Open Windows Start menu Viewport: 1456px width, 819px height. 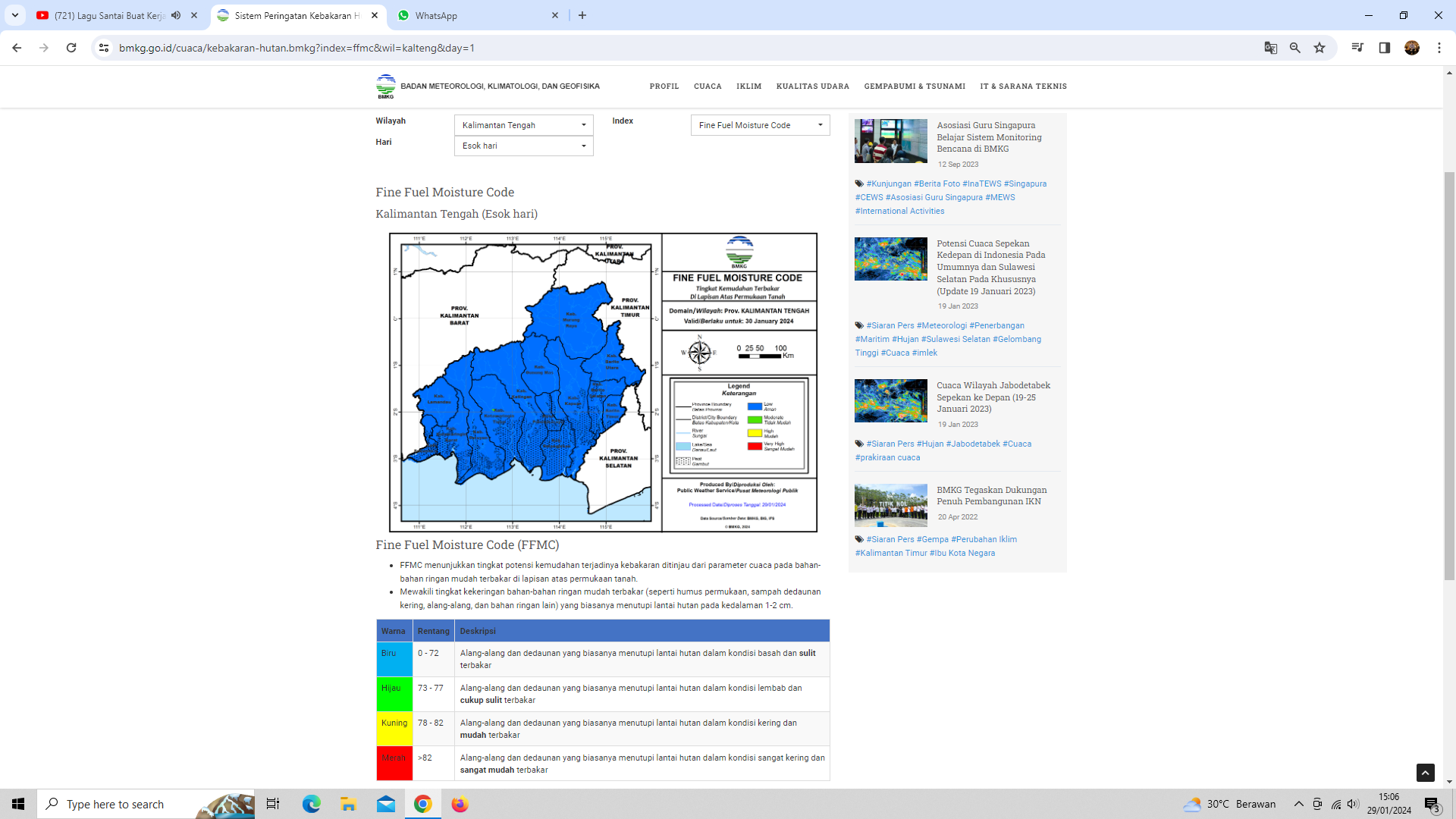[x=18, y=804]
